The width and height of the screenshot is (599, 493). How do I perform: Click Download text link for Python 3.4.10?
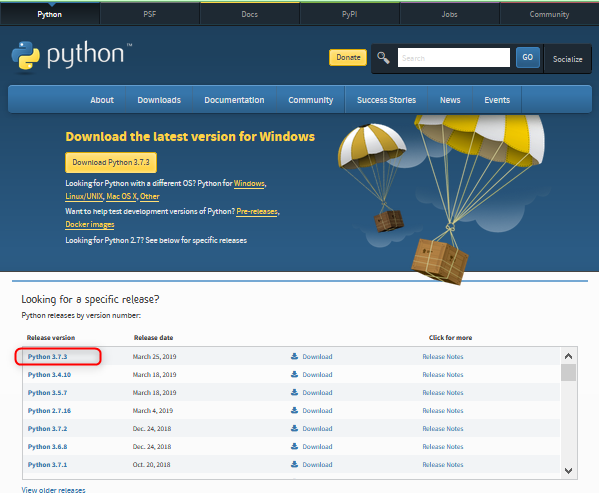point(317,374)
